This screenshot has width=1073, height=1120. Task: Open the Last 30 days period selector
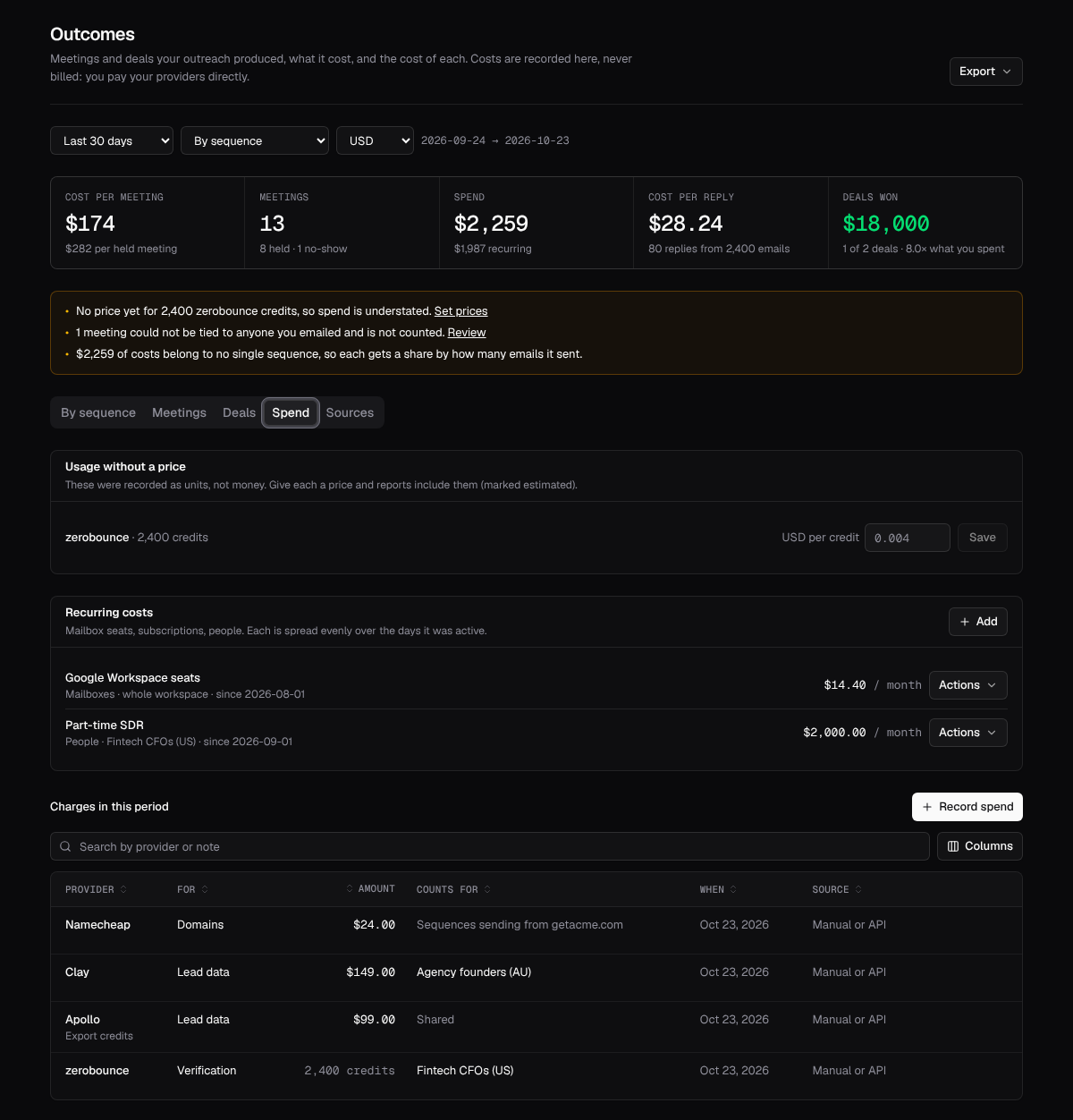click(x=112, y=140)
